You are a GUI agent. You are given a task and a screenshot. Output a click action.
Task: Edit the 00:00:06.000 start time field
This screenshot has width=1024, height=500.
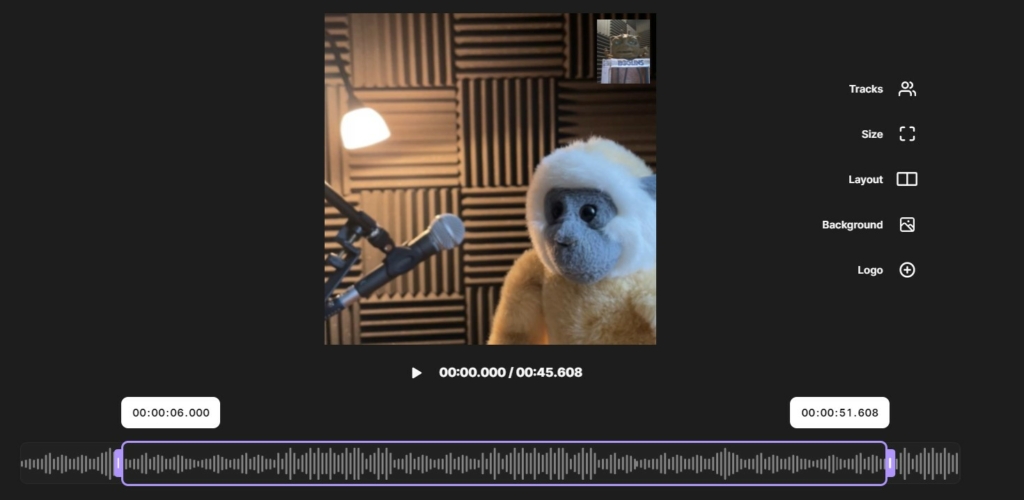170,413
